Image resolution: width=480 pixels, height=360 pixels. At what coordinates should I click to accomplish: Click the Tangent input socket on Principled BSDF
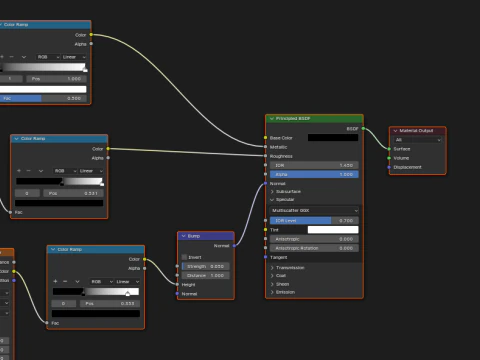266,257
